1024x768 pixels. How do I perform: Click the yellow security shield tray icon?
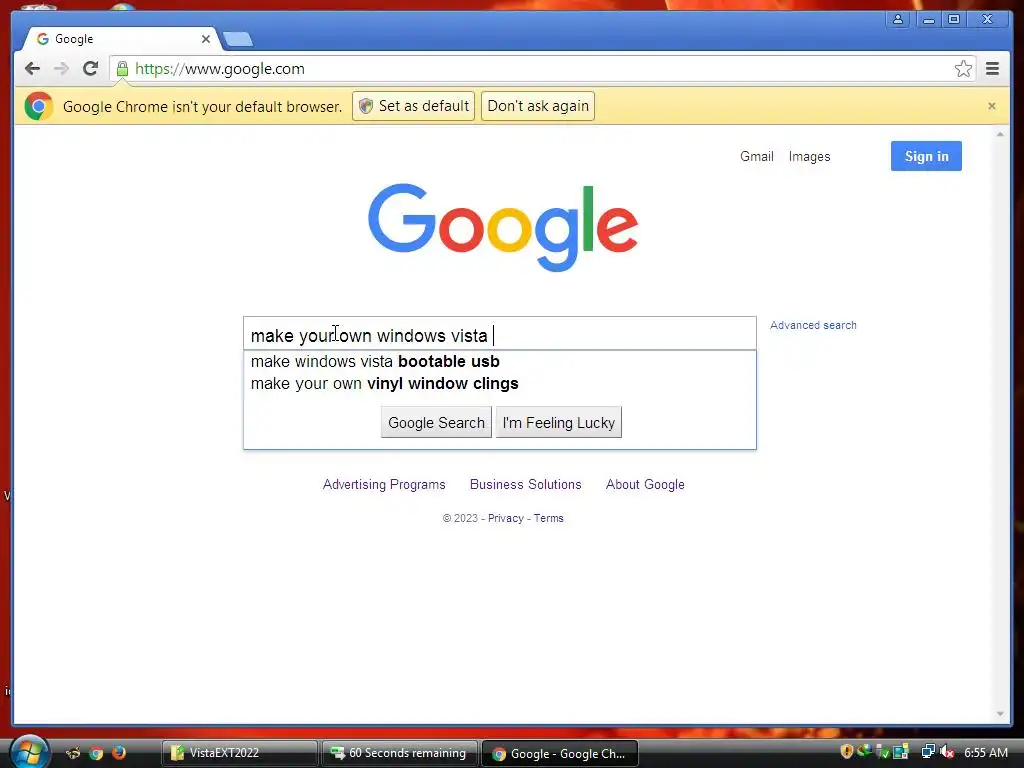point(846,752)
